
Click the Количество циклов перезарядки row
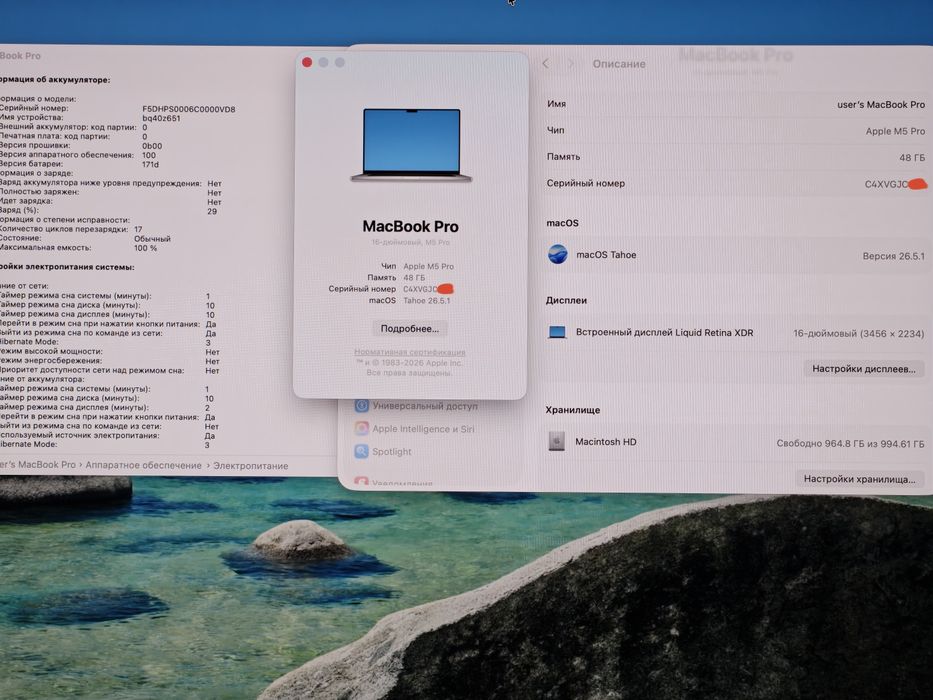(71, 229)
